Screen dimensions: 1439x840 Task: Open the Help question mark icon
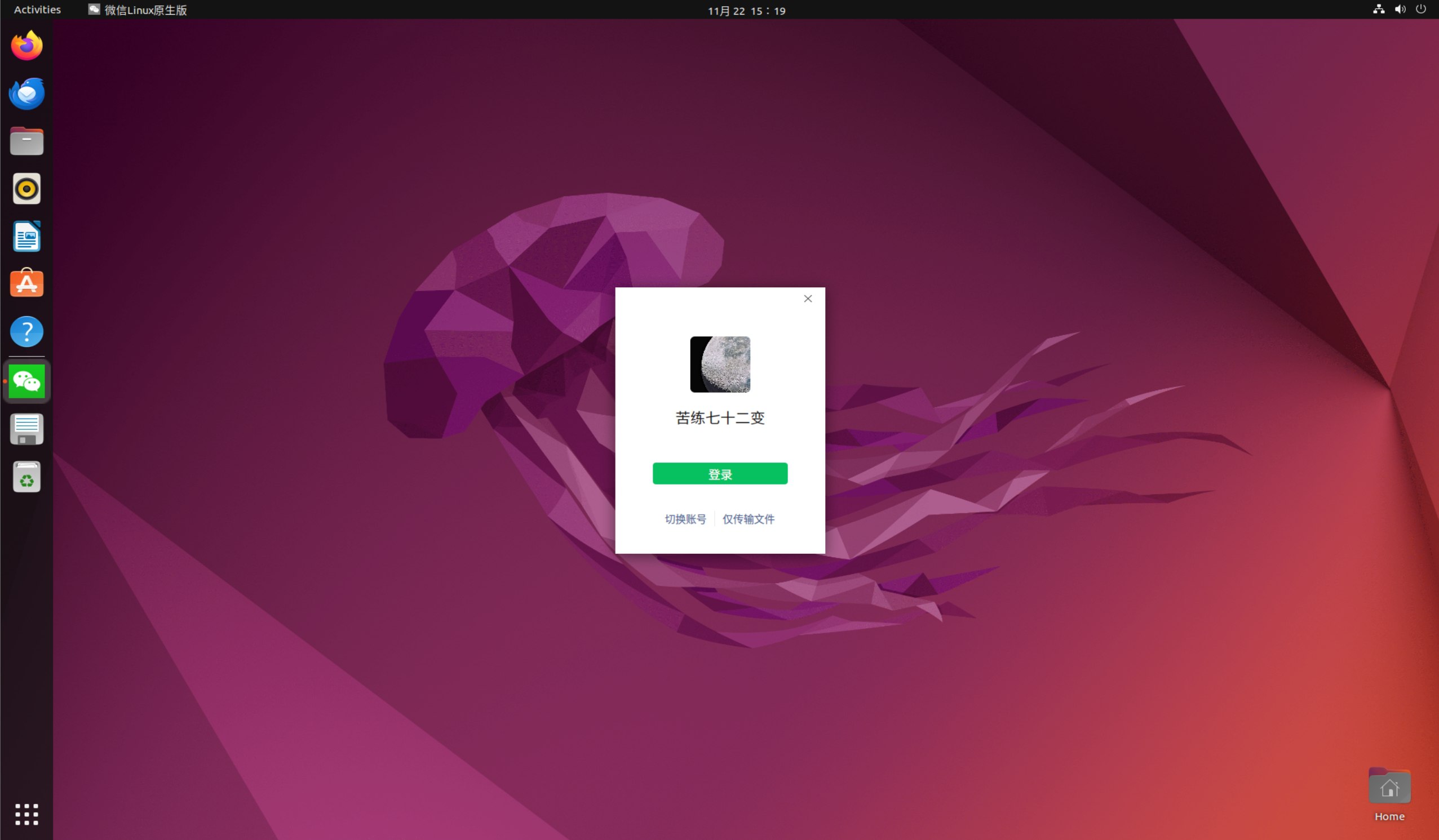tap(26, 331)
